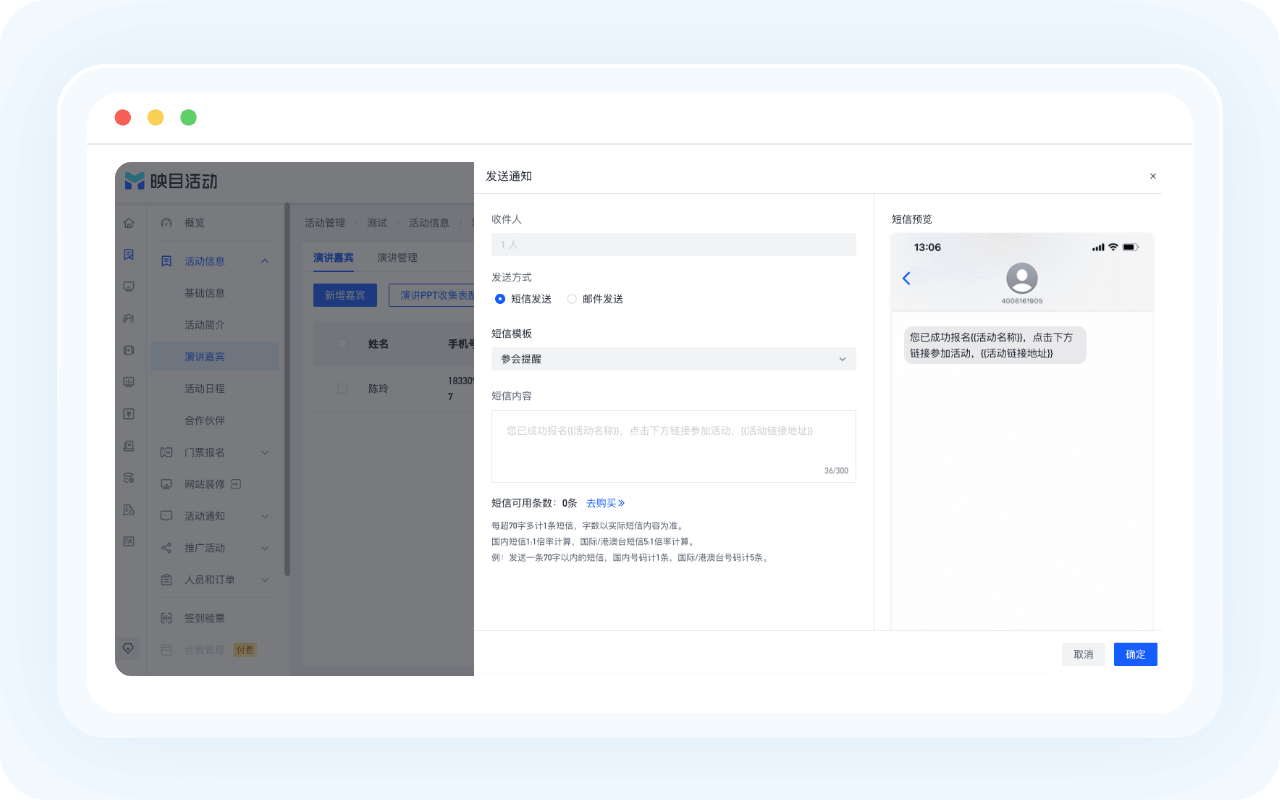Click the blue back arrow in the SMS preview
Screen dimensions: 1280x800
907,278
